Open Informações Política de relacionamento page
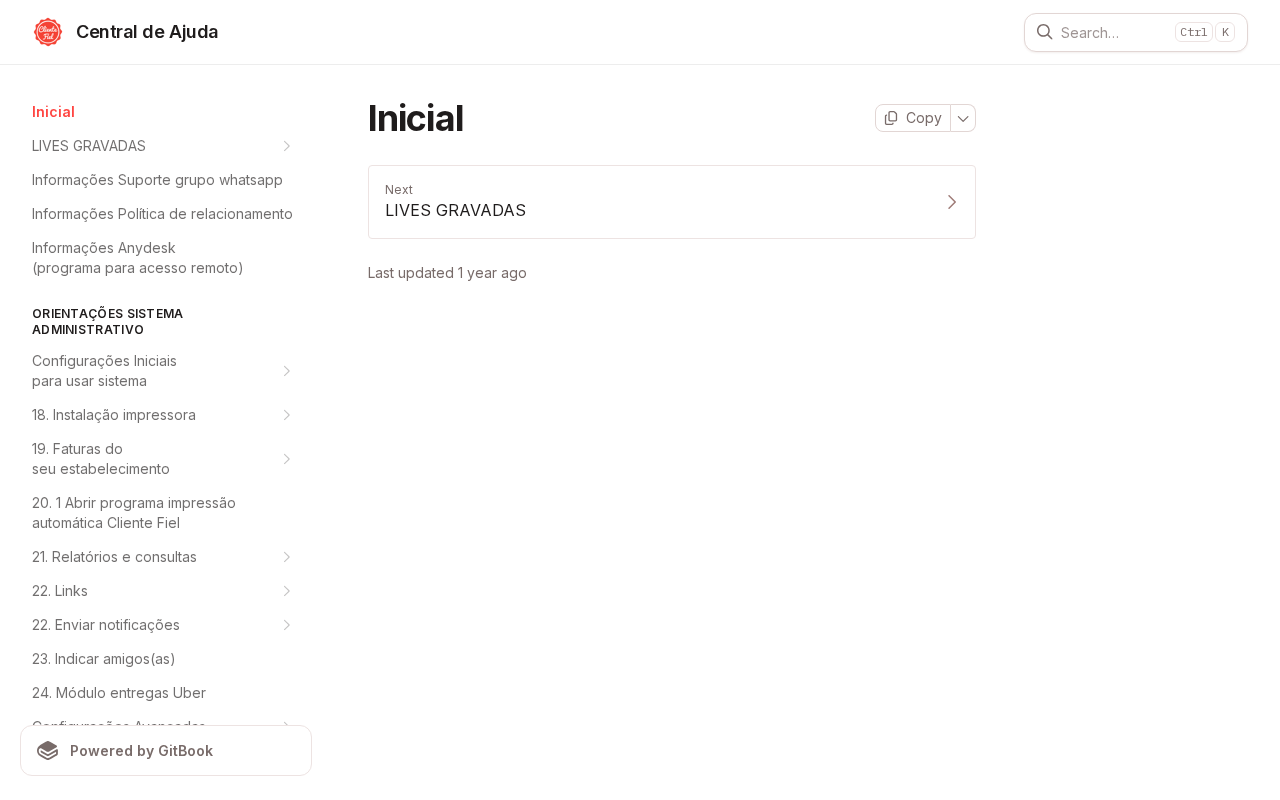 point(162,214)
